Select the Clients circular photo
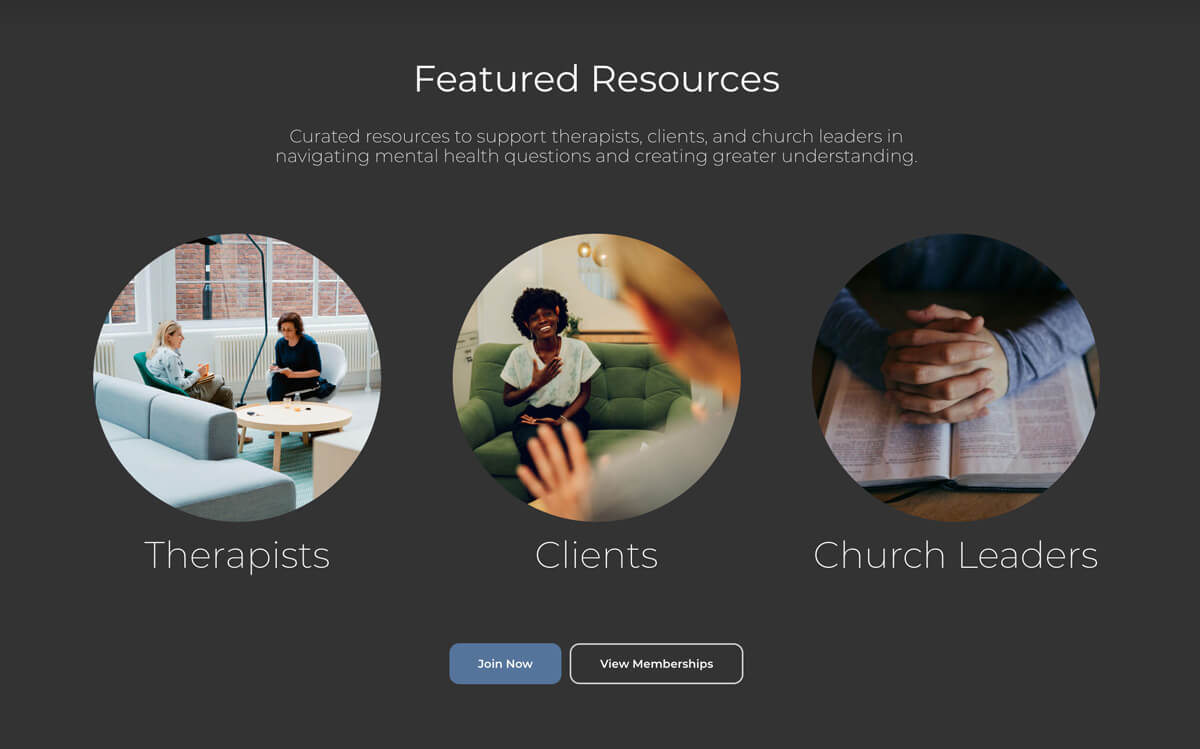The width and height of the screenshot is (1200, 749). (597, 378)
